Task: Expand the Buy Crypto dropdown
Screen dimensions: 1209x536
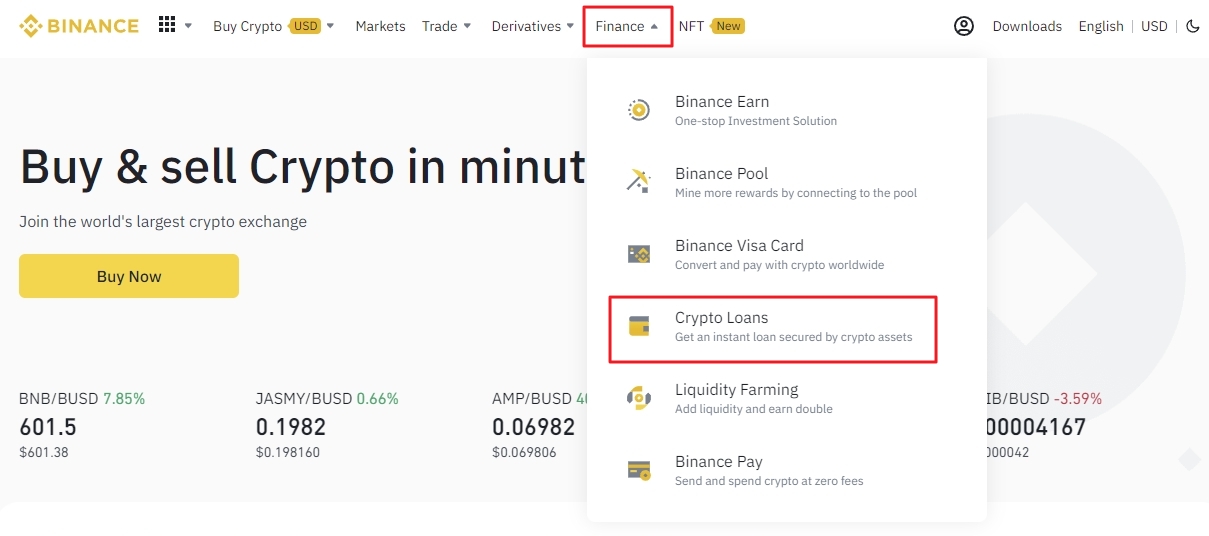Action: pos(273,26)
